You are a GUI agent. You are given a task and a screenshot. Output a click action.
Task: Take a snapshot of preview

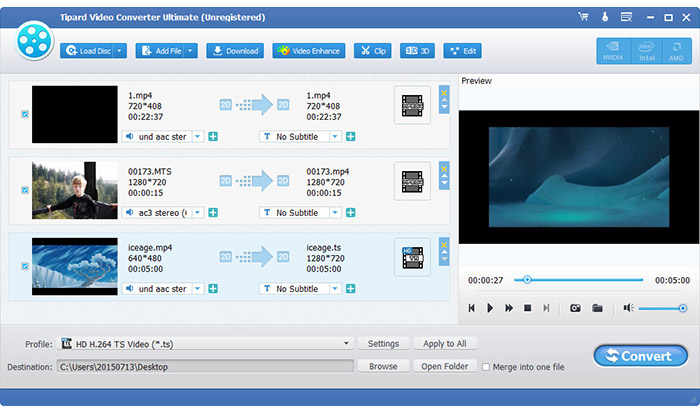pyautogui.click(x=575, y=308)
